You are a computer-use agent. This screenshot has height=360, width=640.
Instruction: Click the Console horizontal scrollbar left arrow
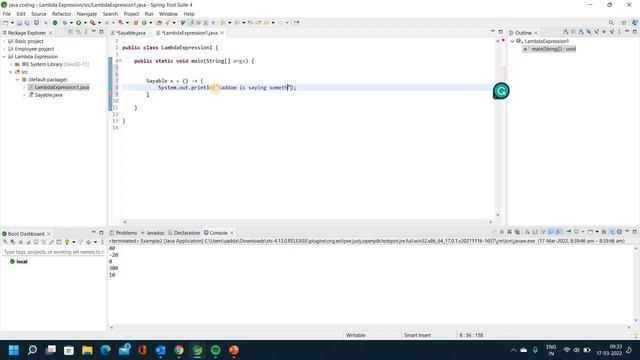tap(111, 327)
